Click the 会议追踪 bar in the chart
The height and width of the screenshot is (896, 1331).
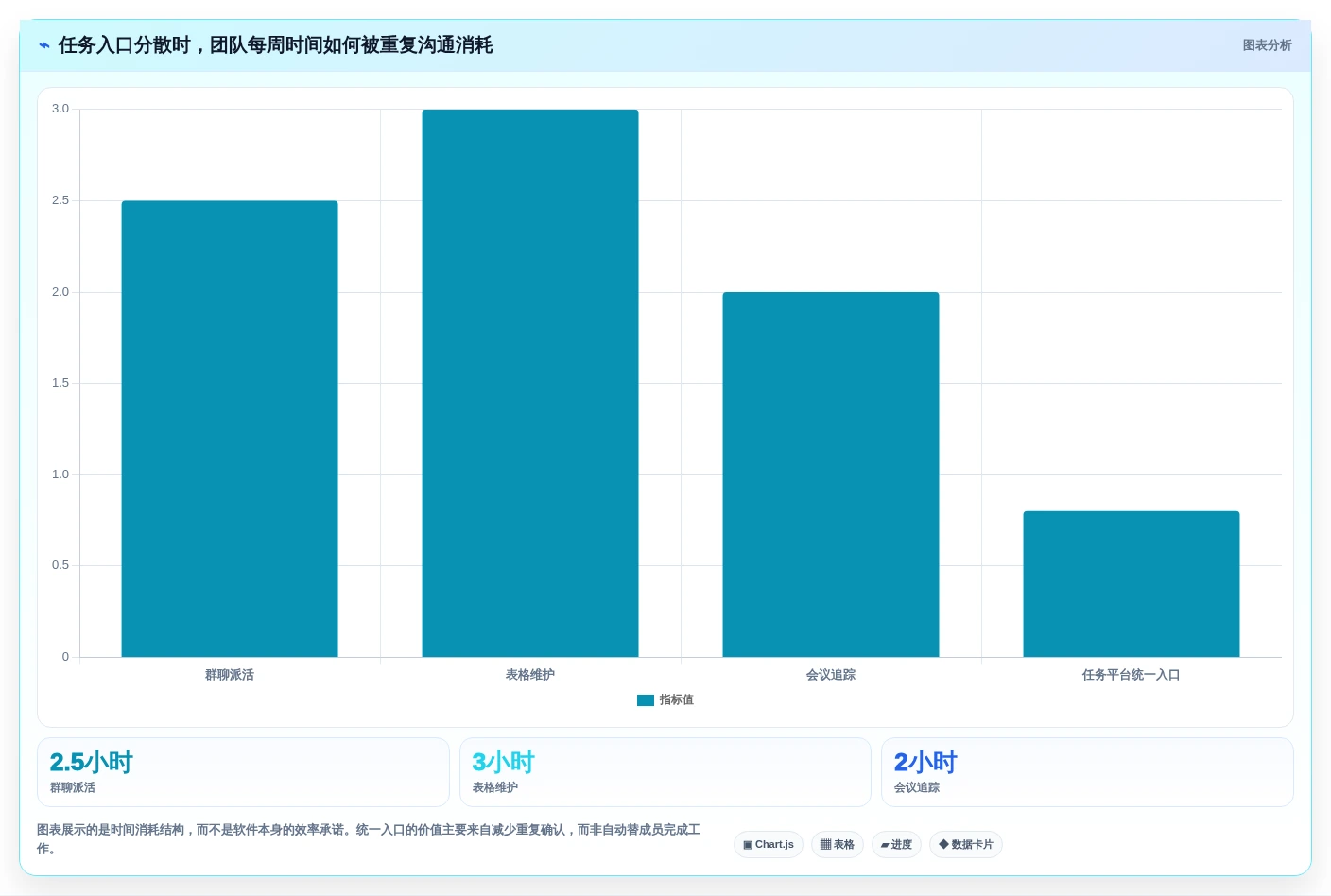[831, 474]
